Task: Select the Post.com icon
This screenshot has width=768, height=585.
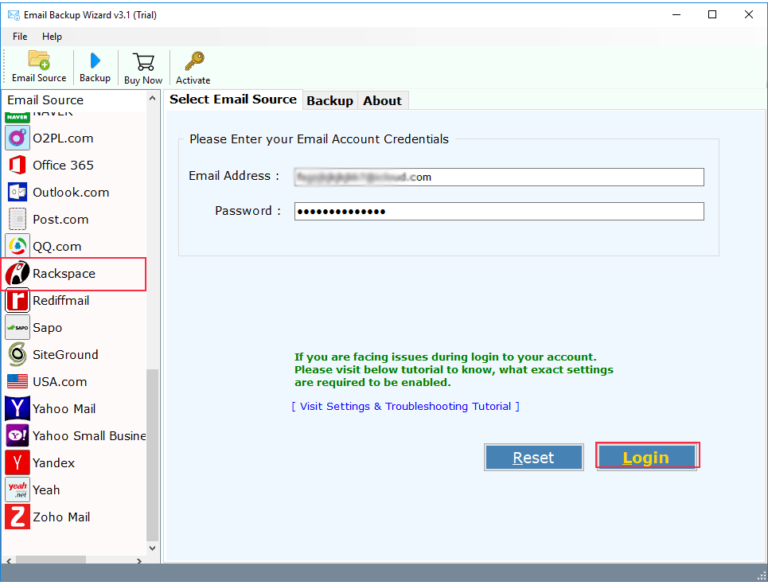Action: point(17,219)
